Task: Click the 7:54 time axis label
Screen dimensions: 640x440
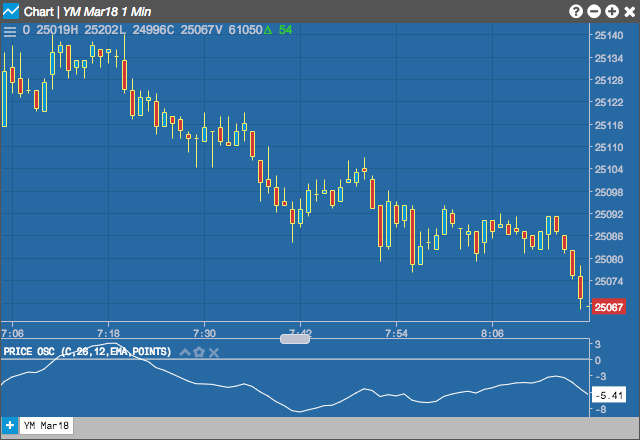Action: pos(396,333)
